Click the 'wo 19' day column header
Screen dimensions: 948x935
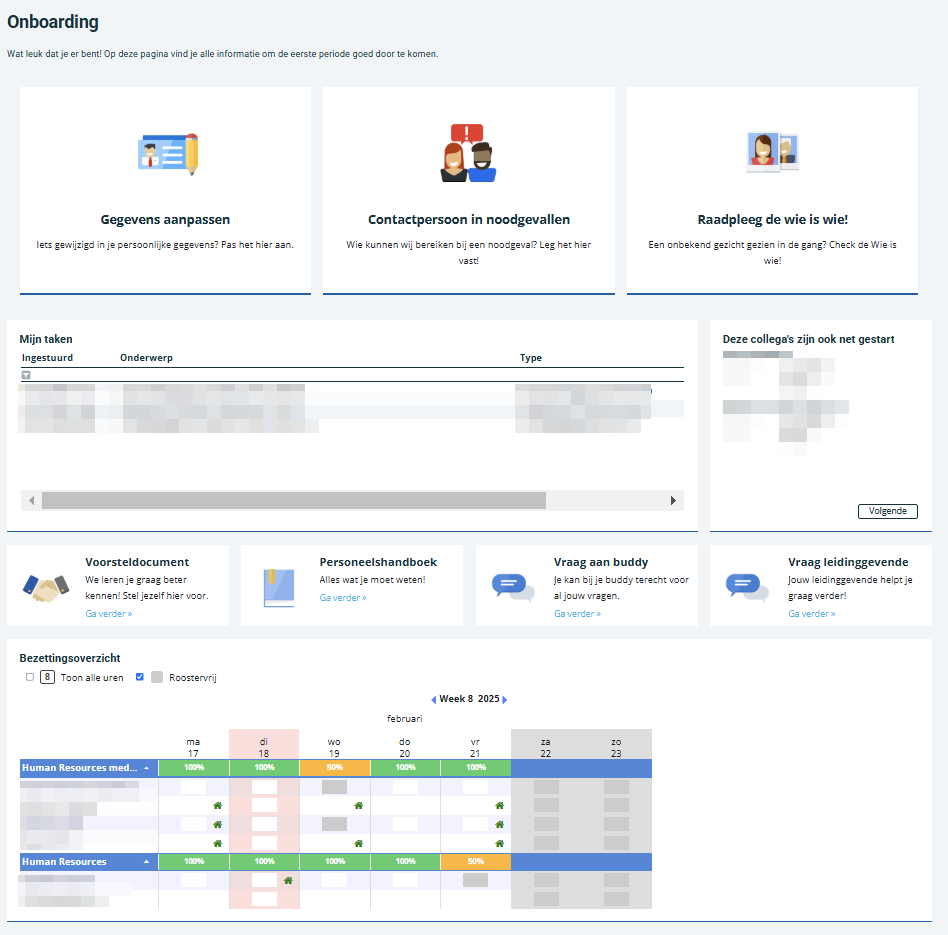coord(334,748)
